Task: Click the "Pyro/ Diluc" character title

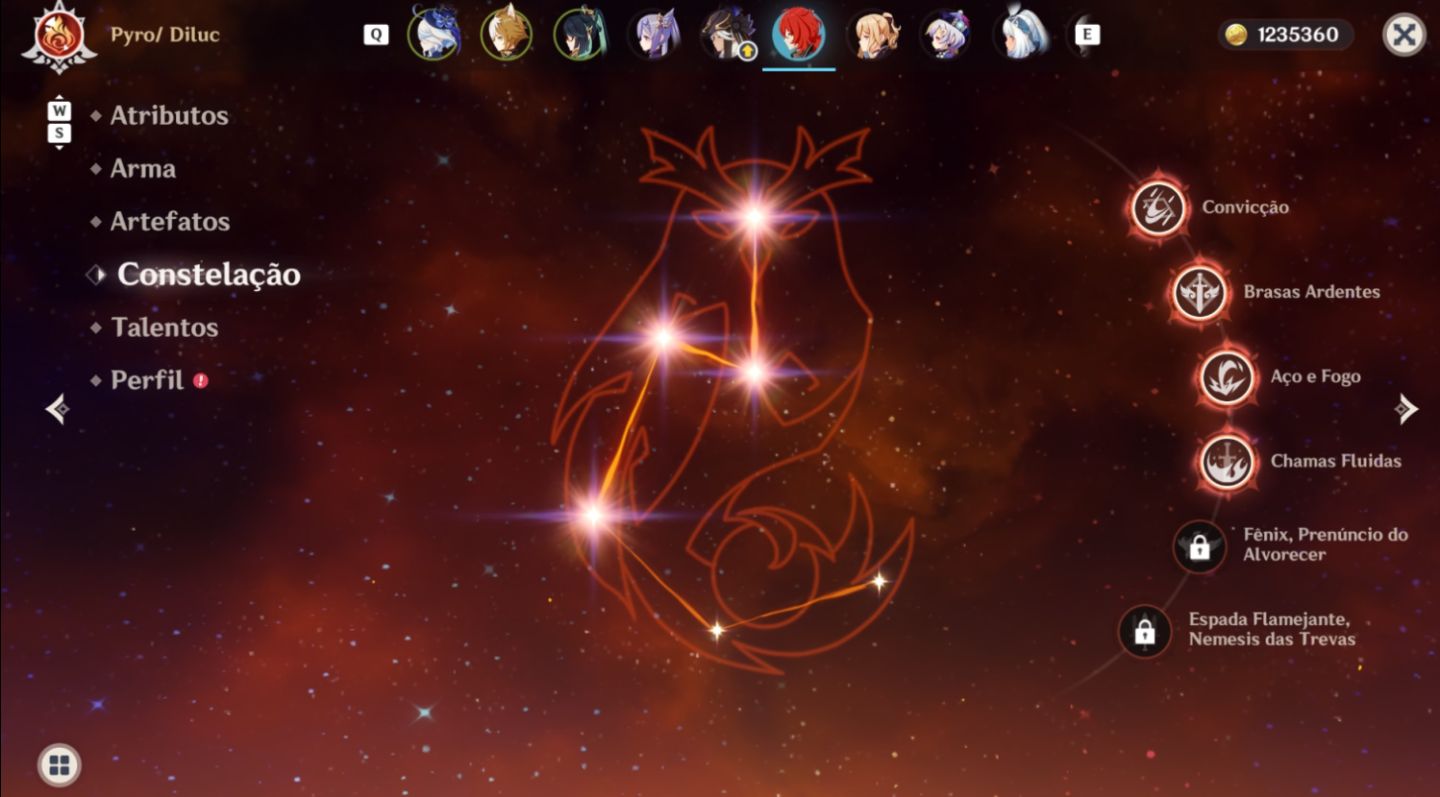Action: click(165, 35)
